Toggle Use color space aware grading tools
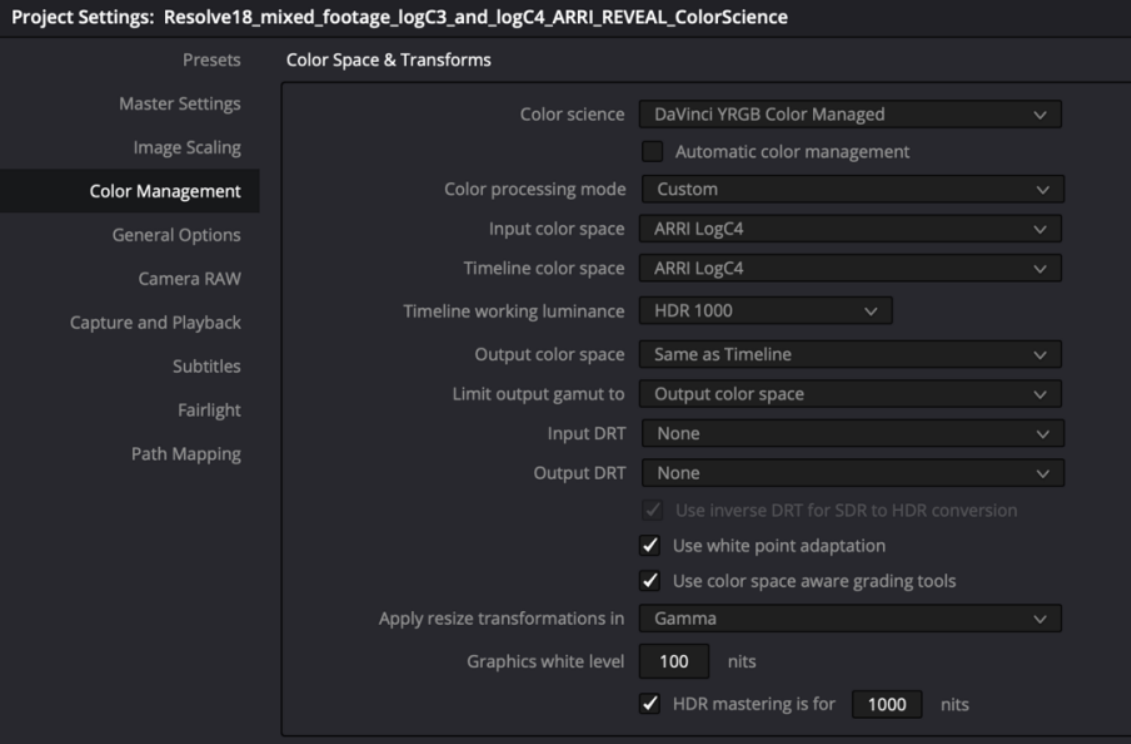The width and height of the screenshot is (1131, 744). [650, 581]
